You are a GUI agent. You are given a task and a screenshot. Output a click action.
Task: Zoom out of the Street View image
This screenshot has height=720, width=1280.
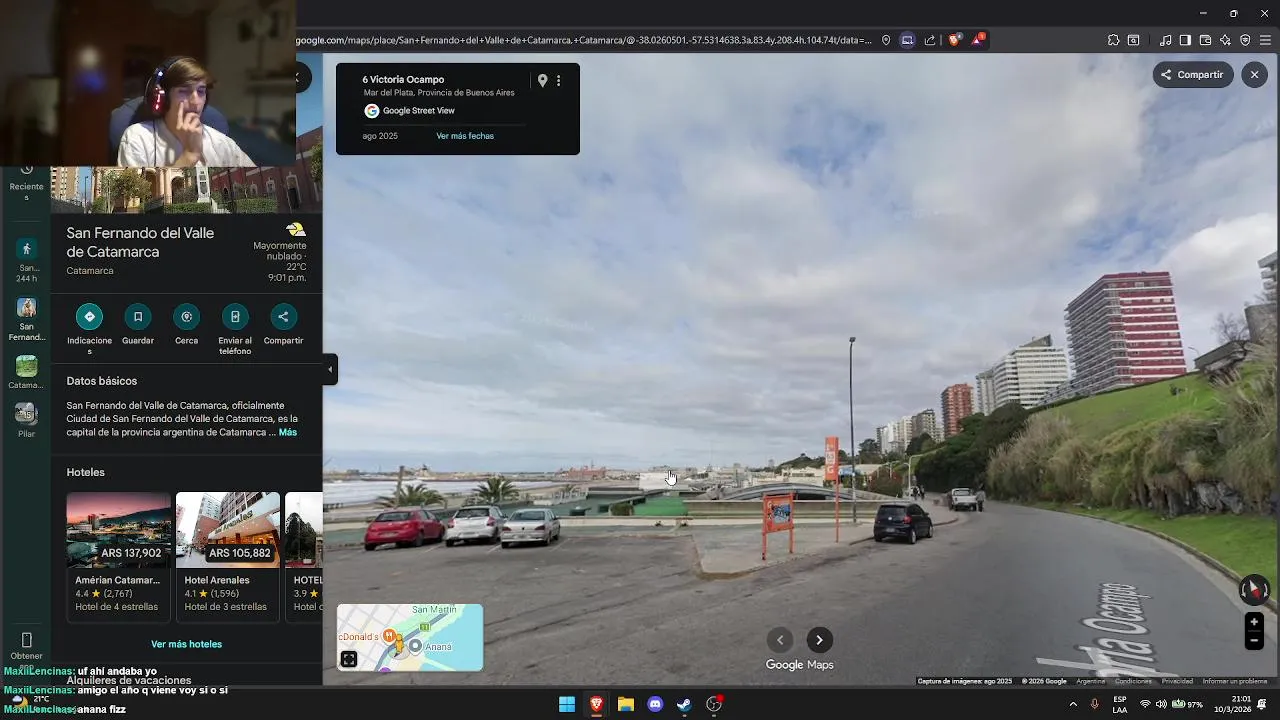tap(1254, 641)
